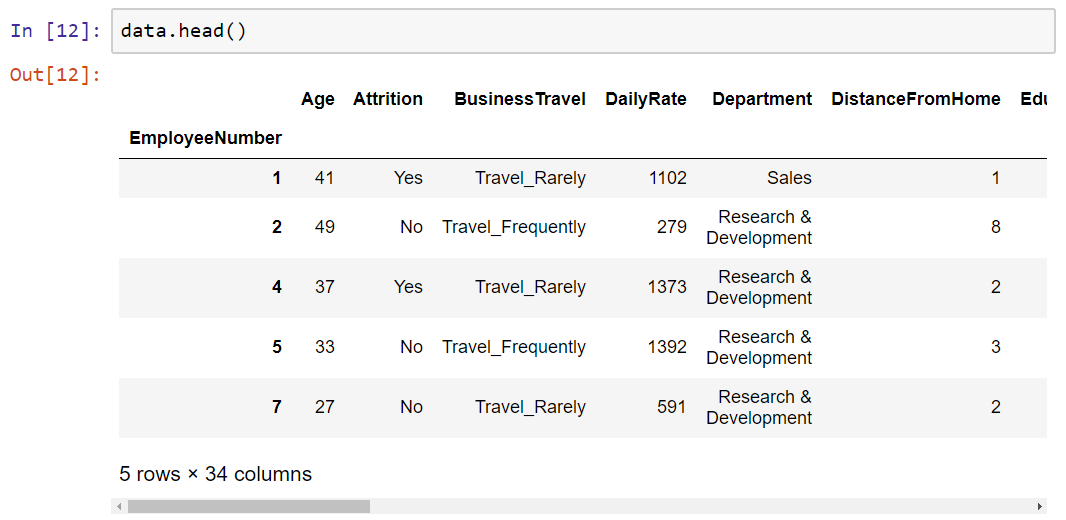Select the DailyRate column header
This screenshot has height=520, width=1066.
tap(646, 99)
